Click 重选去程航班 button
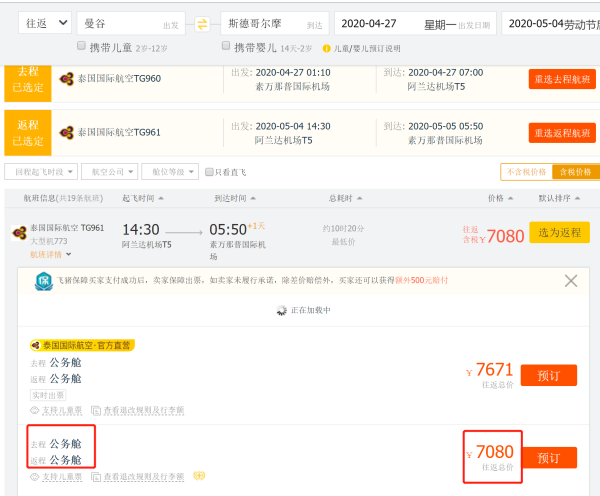 (562, 79)
